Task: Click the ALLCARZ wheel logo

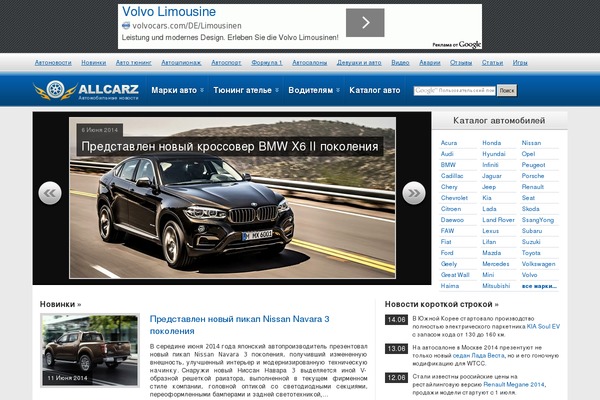Action: tap(55, 90)
